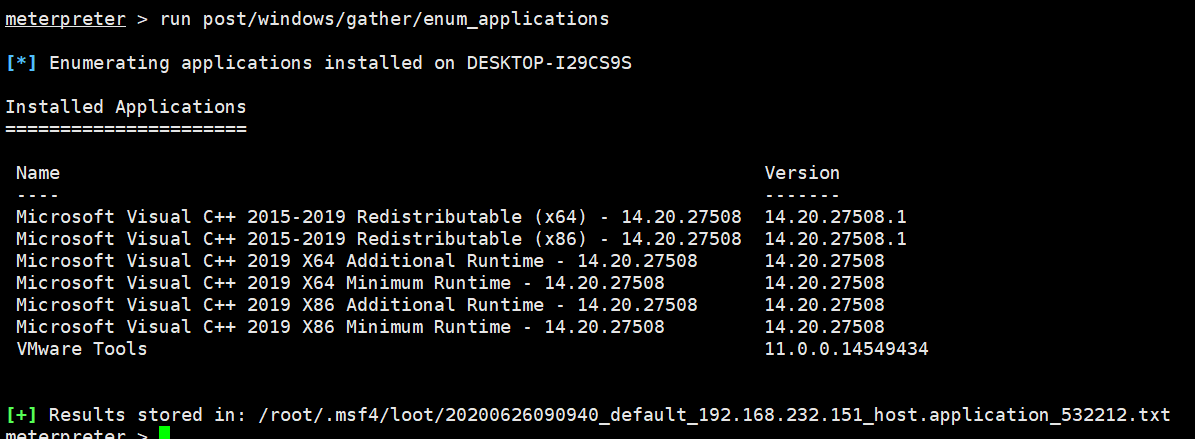Click version 14.20.27508.1 in the x86 Redistributable row
The image size is (1195, 439).
click(835, 239)
